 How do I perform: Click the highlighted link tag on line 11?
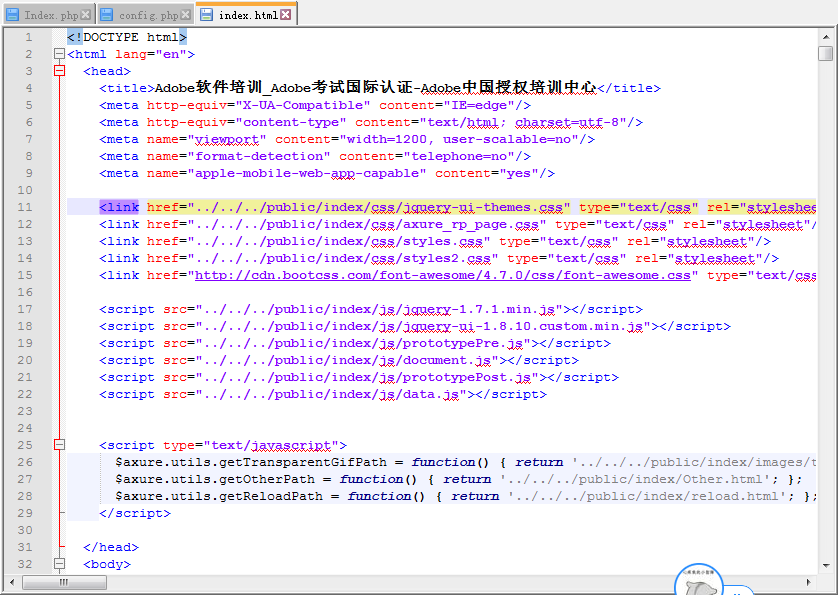(x=119, y=207)
